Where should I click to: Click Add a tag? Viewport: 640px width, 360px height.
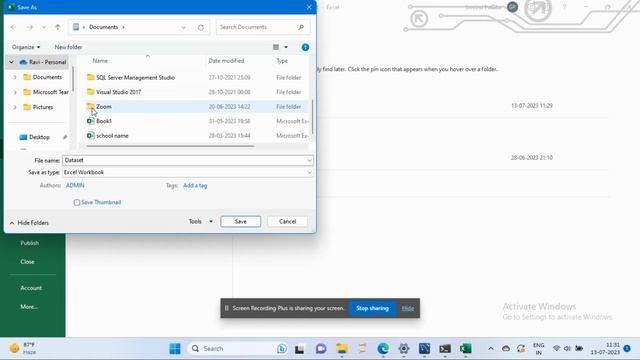pyautogui.click(x=195, y=186)
